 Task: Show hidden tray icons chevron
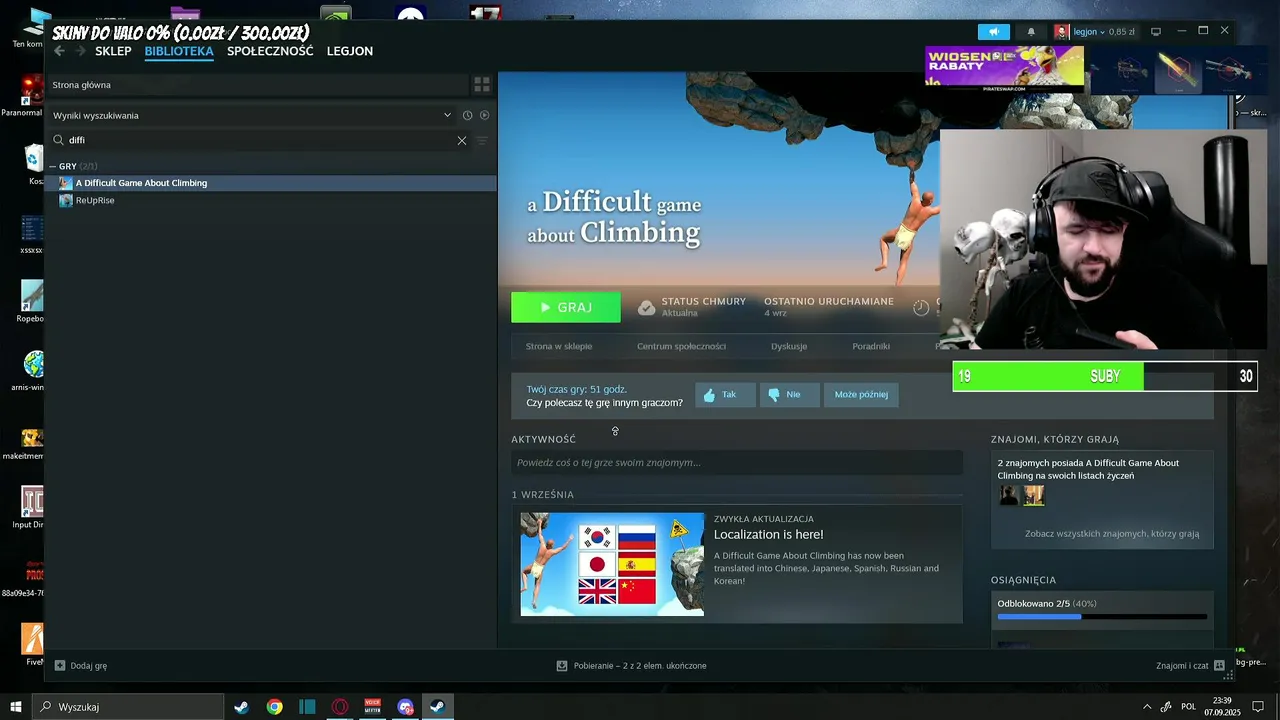tap(1147, 707)
